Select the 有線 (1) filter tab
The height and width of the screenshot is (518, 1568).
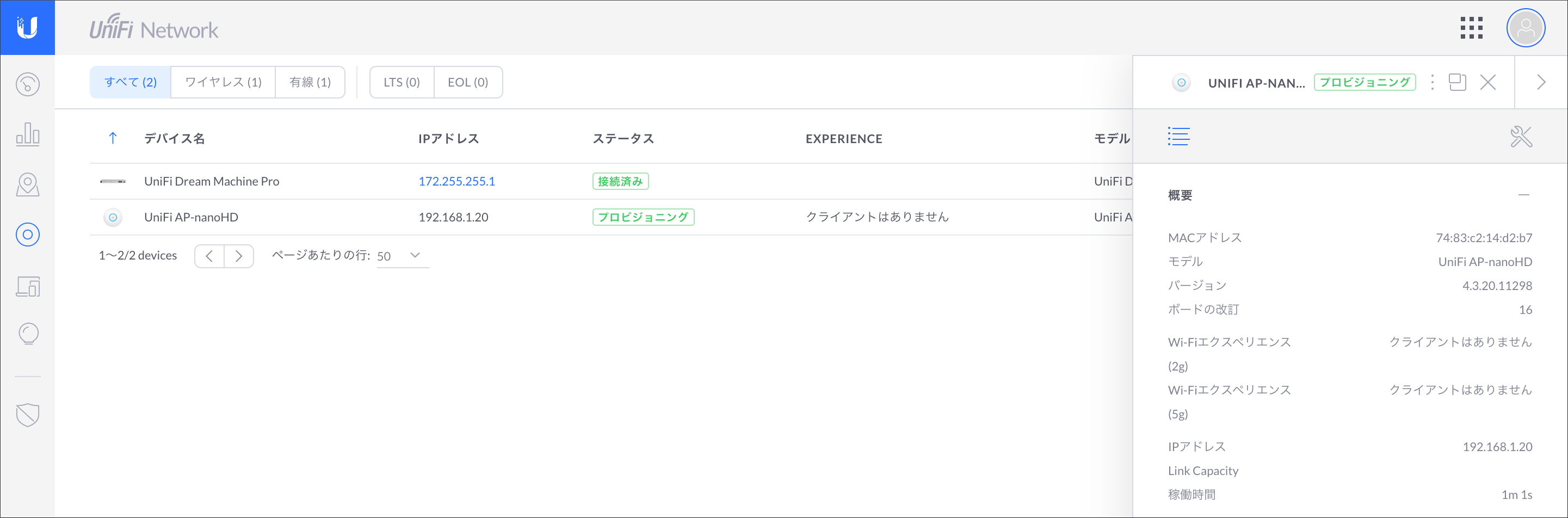click(x=310, y=82)
